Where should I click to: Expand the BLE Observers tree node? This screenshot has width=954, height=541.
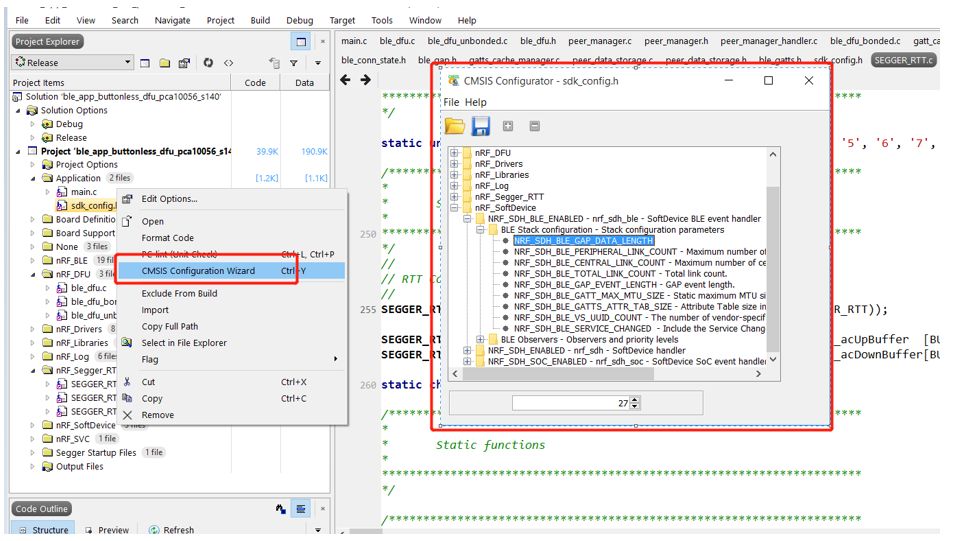click(x=480, y=340)
